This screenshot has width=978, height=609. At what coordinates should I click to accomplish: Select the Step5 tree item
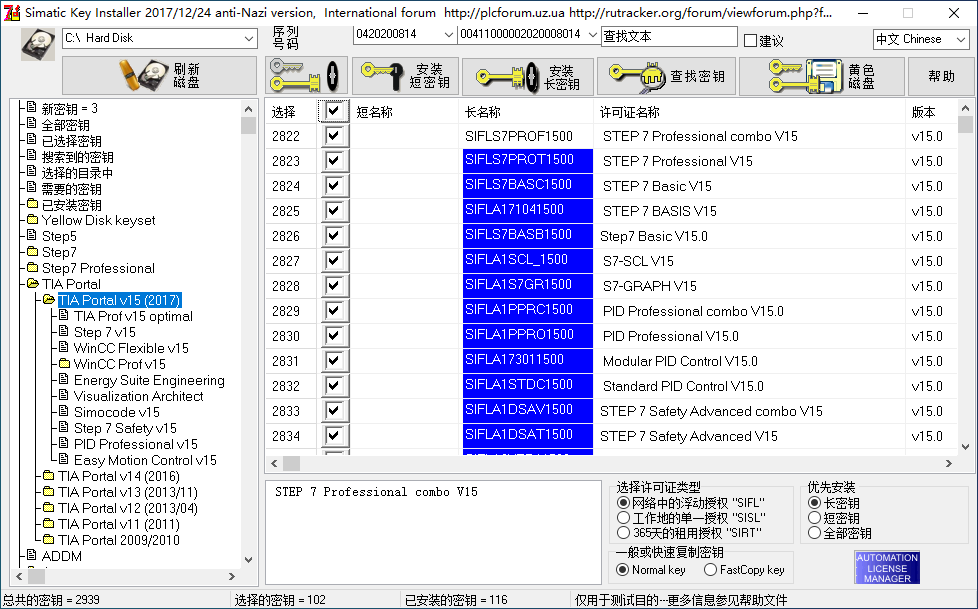click(59, 236)
